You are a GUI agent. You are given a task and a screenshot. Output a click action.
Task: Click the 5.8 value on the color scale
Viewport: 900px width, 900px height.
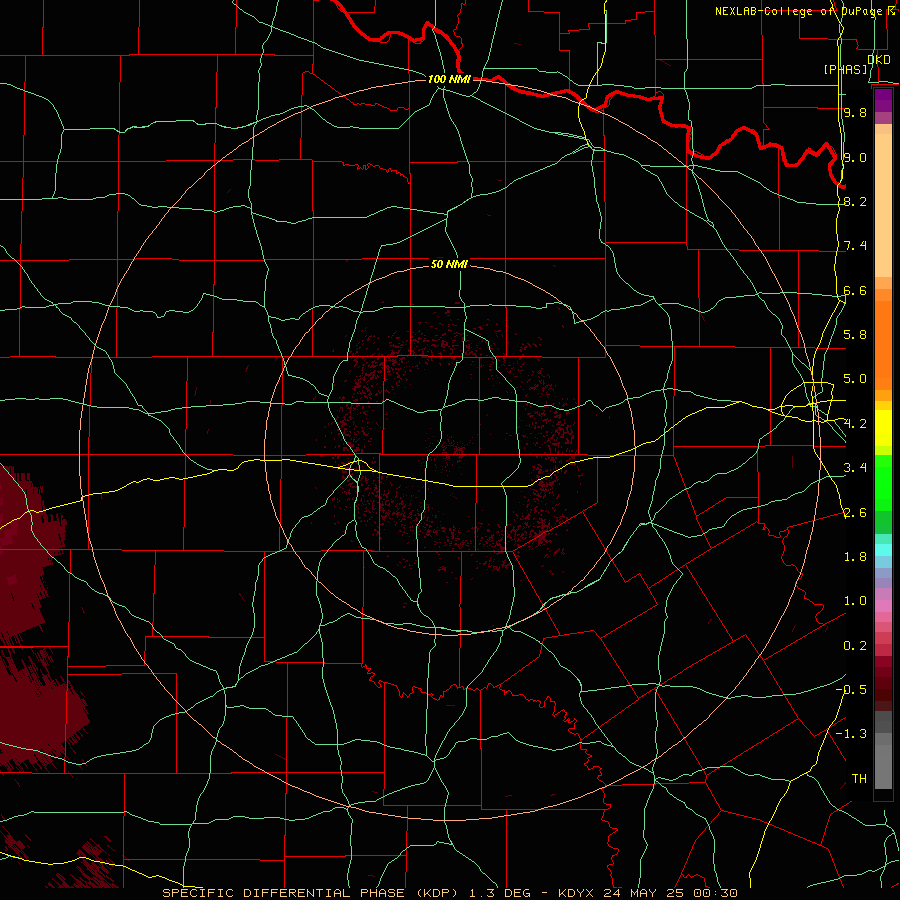[855, 335]
